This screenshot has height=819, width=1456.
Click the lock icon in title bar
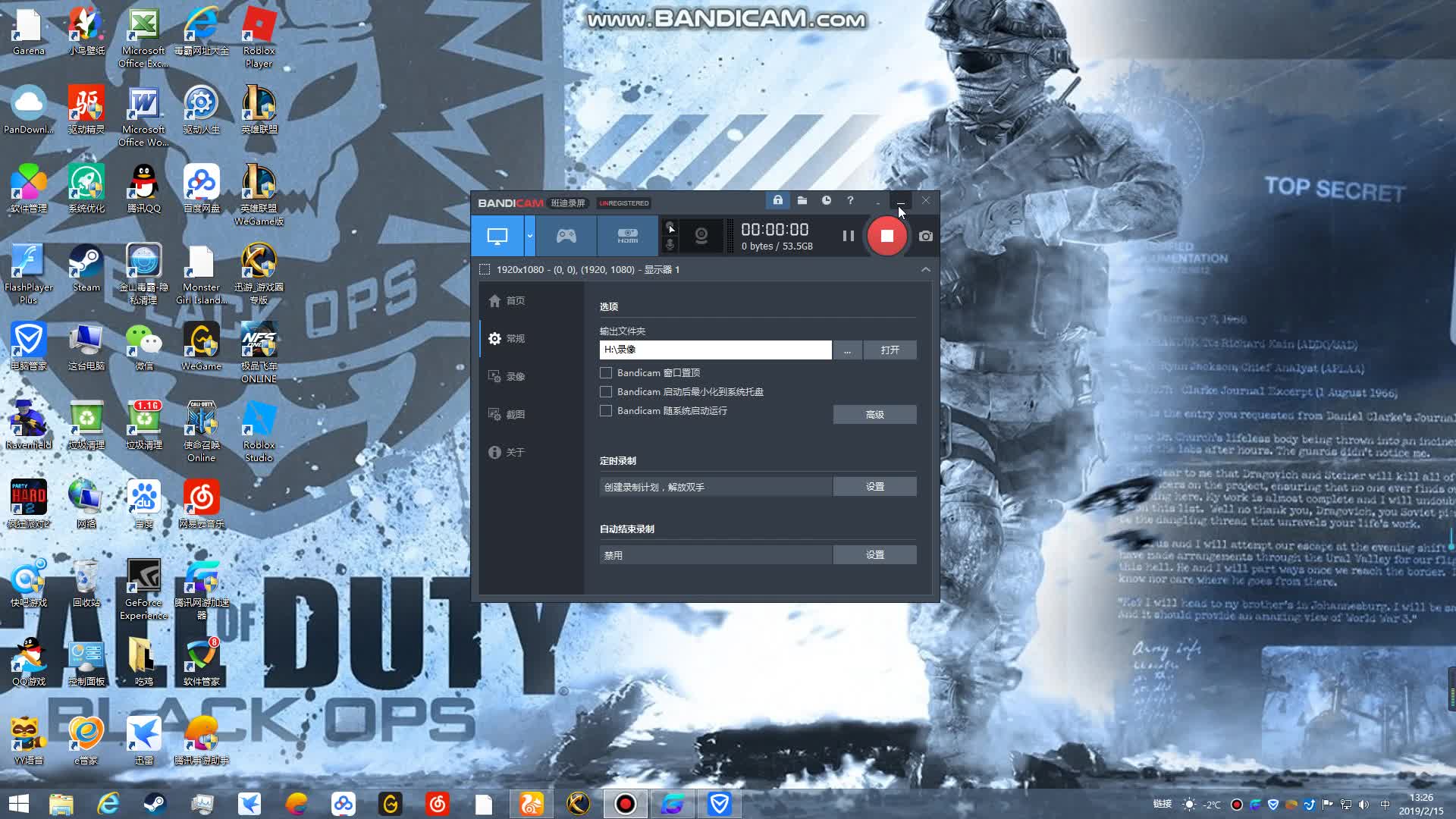click(x=777, y=201)
